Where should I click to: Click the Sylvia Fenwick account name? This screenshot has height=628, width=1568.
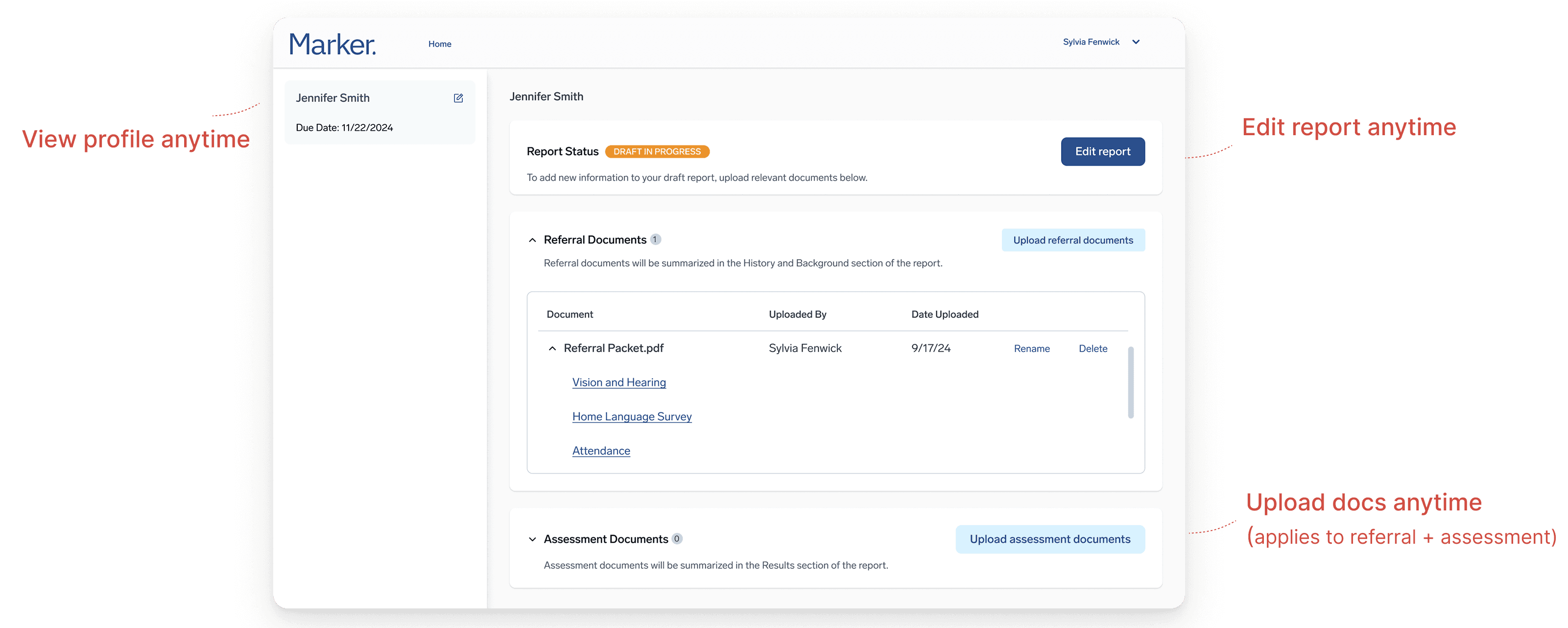tap(1091, 42)
